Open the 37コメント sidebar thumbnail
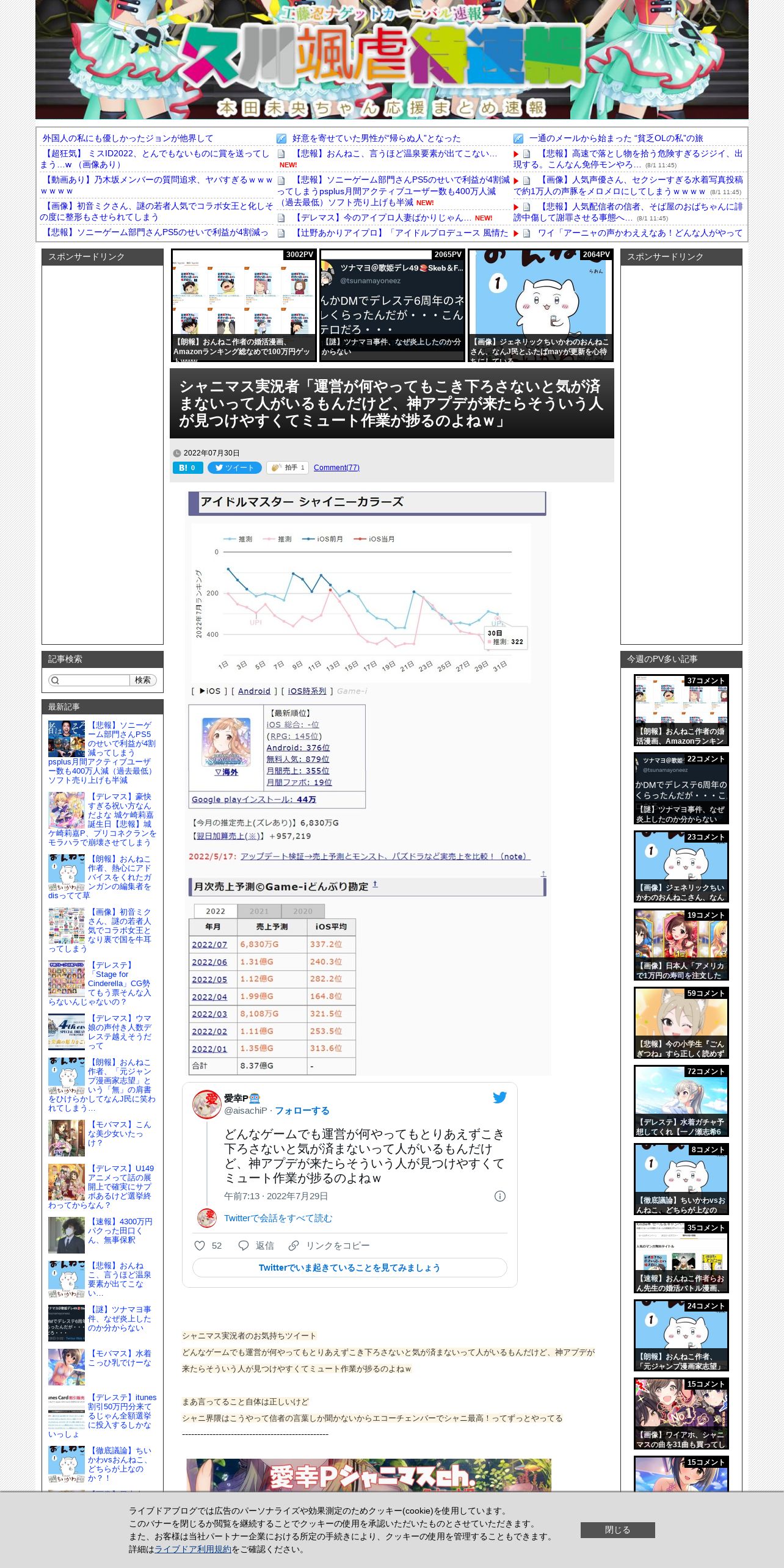This screenshot has height=1568, width=784. [681, 710]
